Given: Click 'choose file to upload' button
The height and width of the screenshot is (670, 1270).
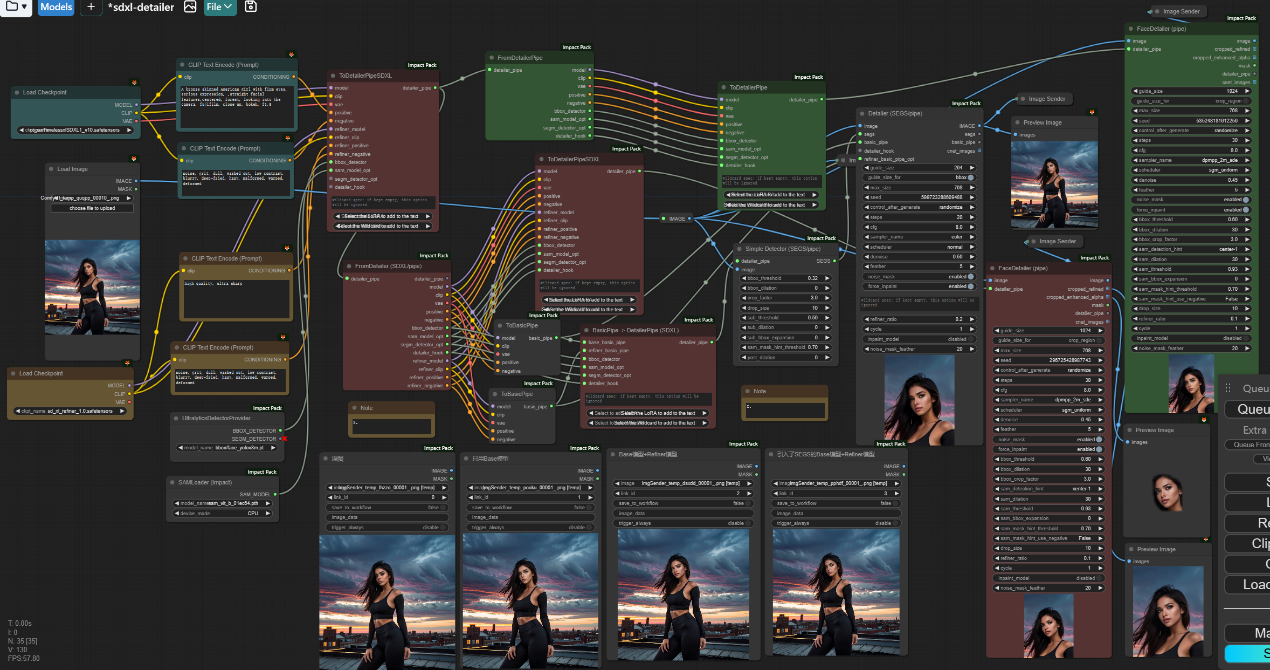Looking at the screenshot, I should pos(91,208).
